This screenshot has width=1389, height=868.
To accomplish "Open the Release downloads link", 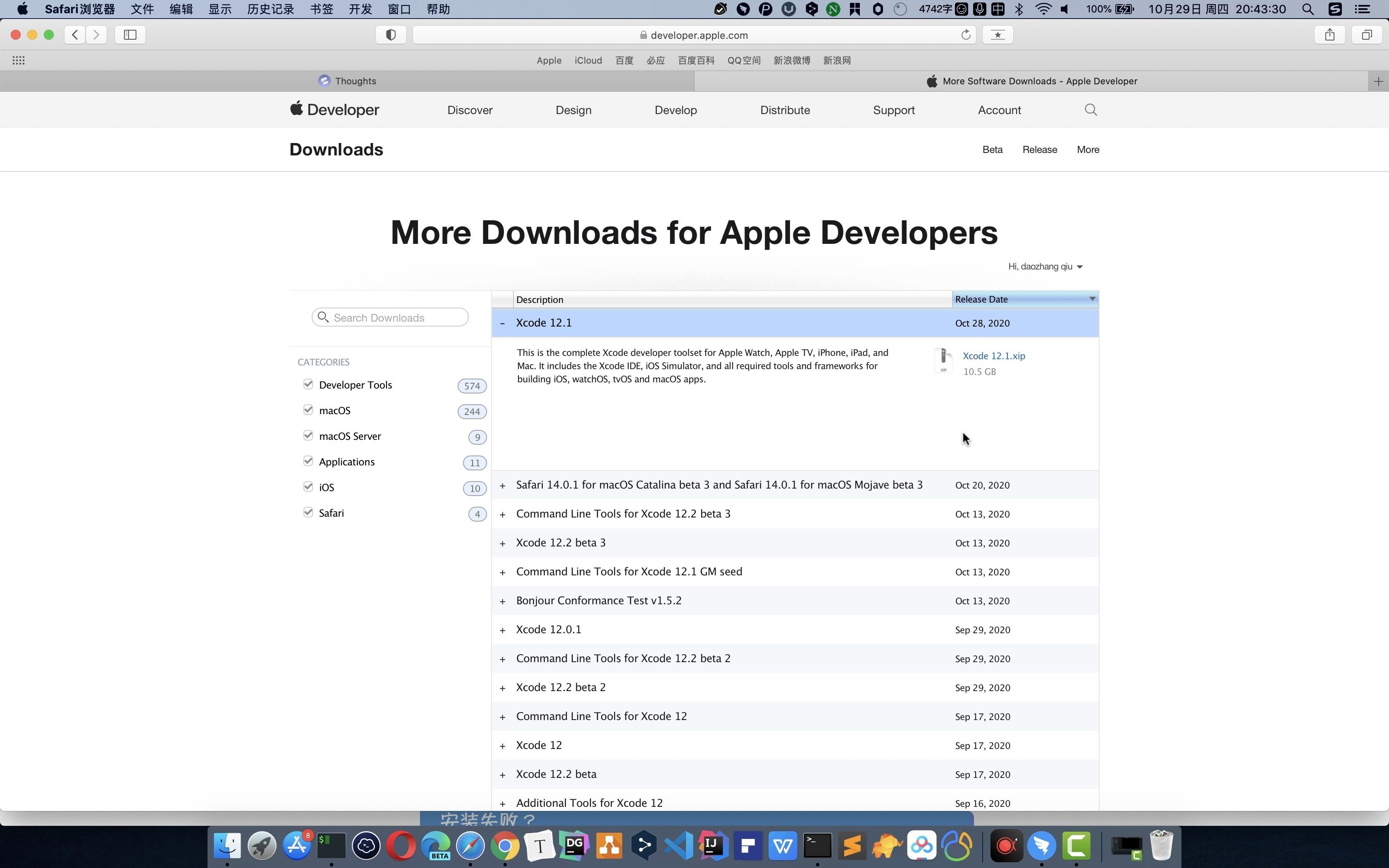I will (x=1039, y=150).
